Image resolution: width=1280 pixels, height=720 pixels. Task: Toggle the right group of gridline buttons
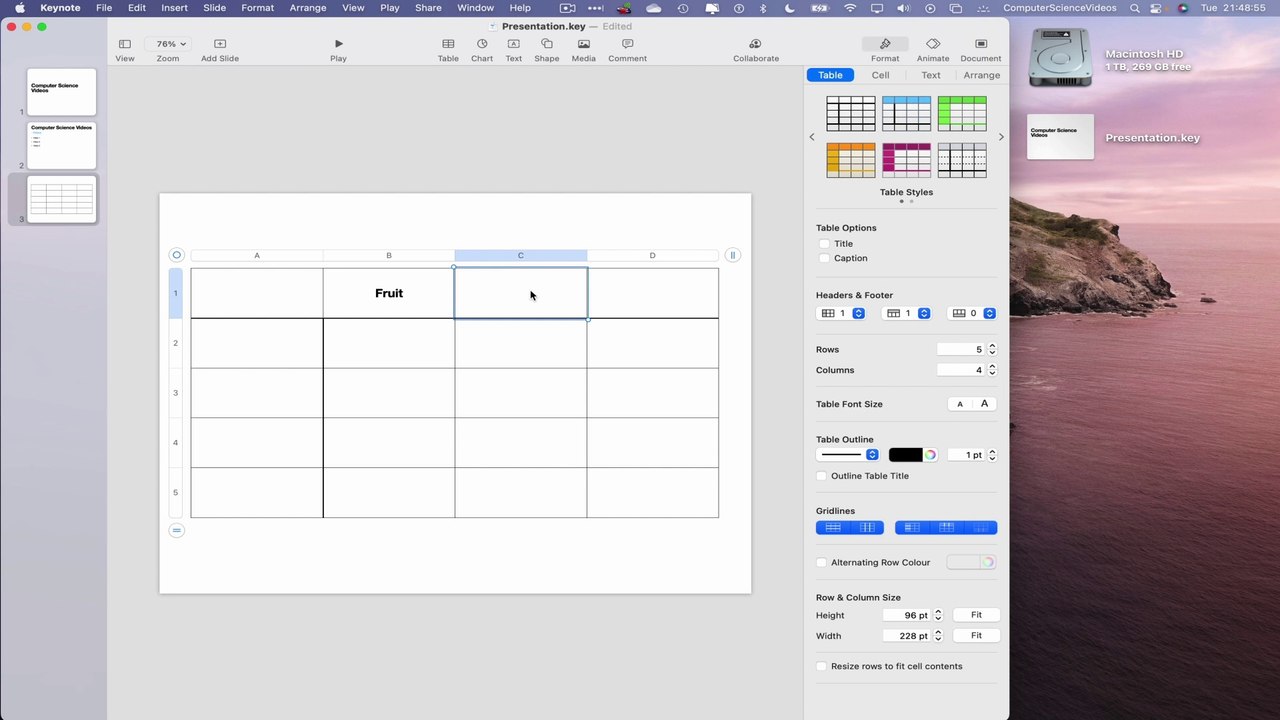pyautogui.click(x=946, y=528)
